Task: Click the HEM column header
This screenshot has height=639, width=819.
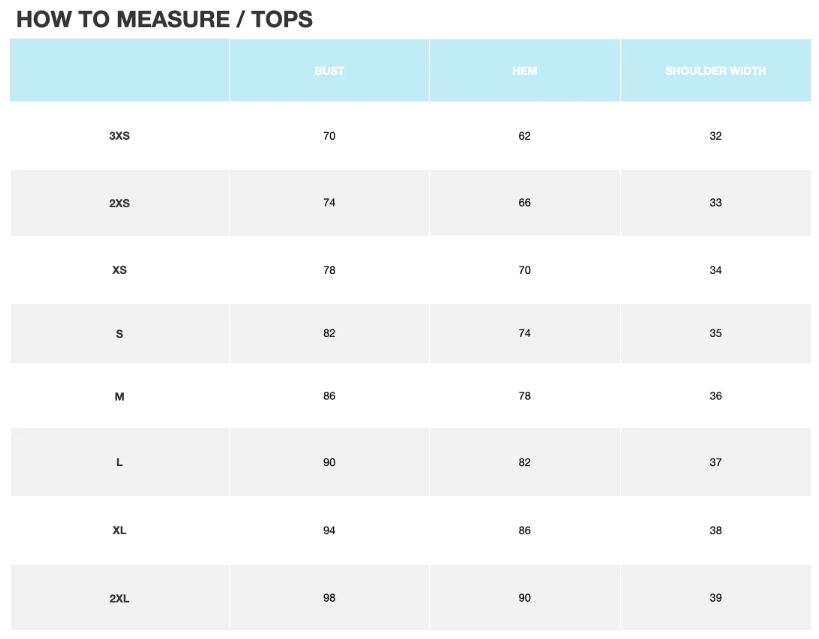Action: pyautogui.click(x=525, y=71)
